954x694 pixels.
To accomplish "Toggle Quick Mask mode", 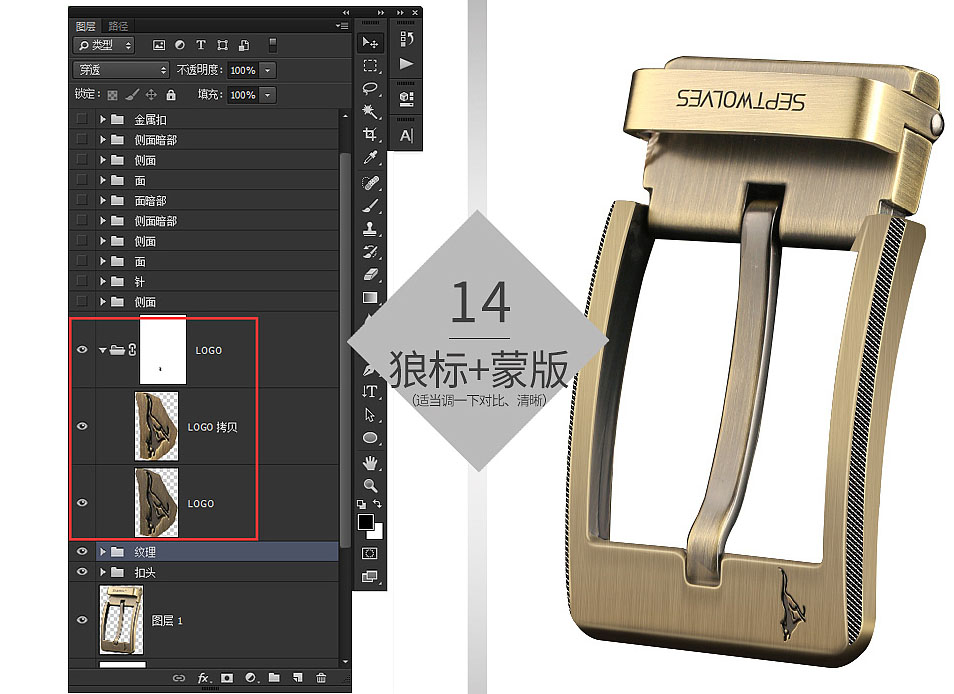I will click(x=369, y=553).
